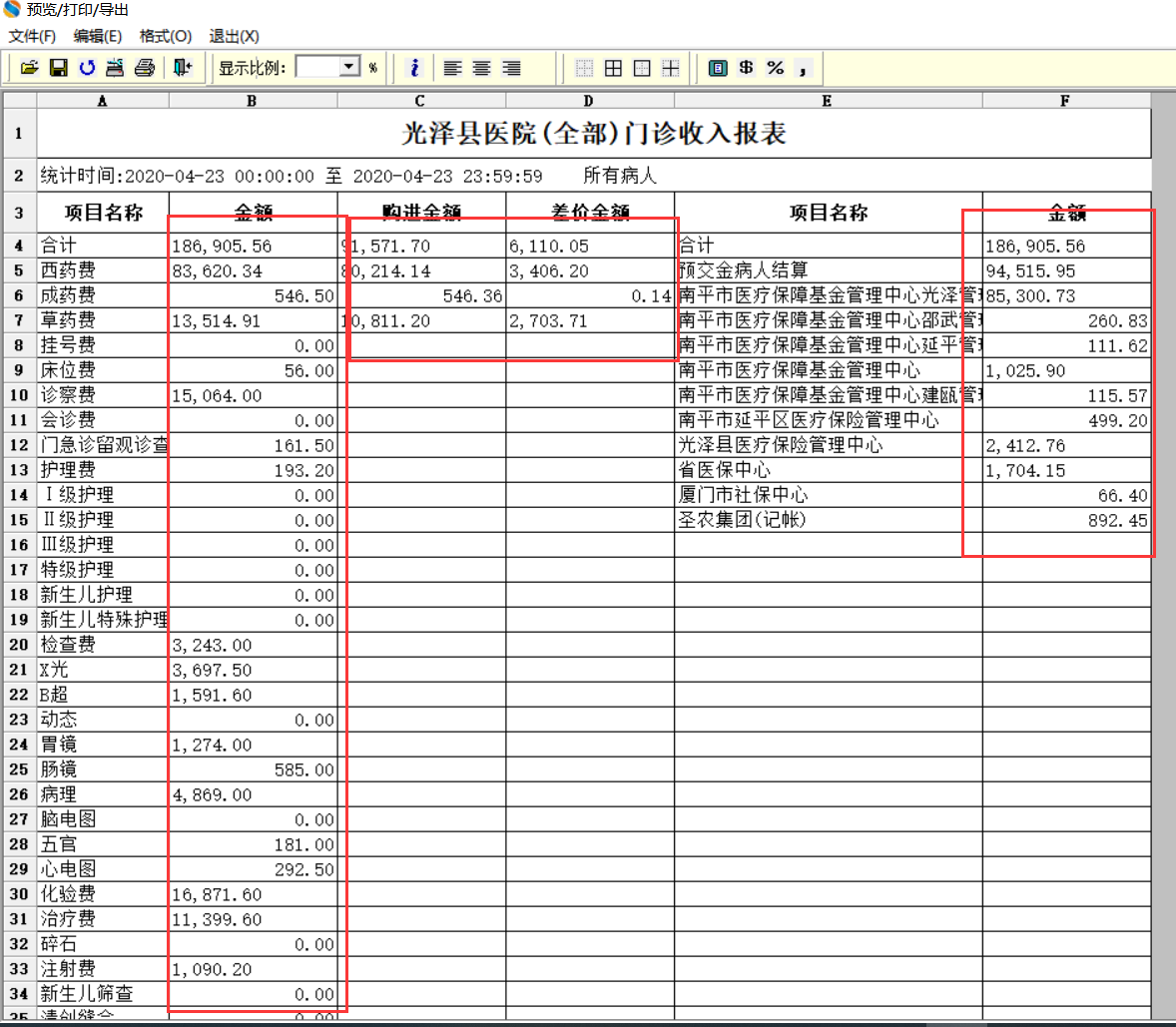1176x1027 pixels.
Task: Align cell text right
Action: pos(511,68)
